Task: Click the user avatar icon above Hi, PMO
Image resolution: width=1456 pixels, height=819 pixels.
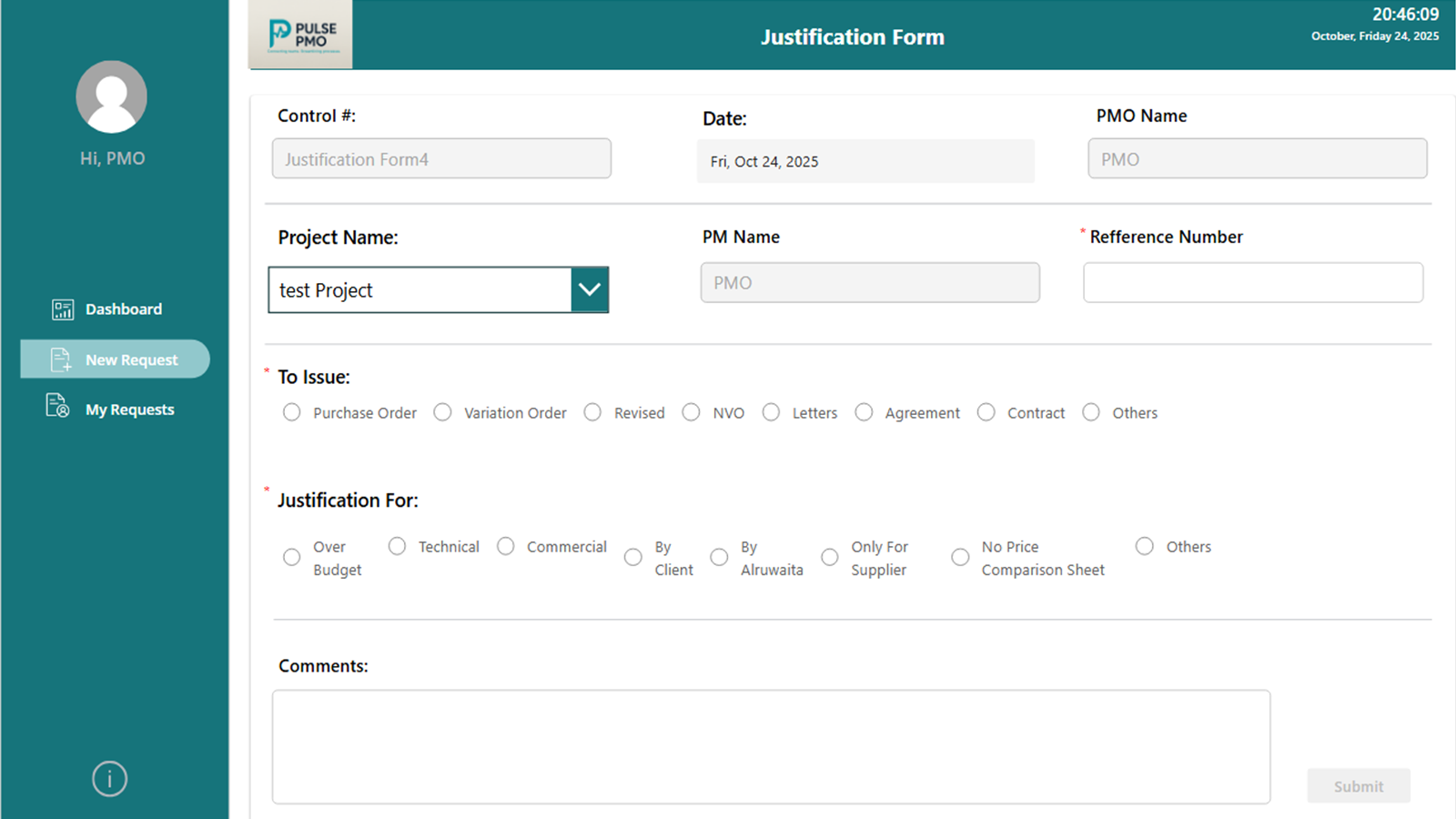Action: pyautogui.click(x=110, y=96)
